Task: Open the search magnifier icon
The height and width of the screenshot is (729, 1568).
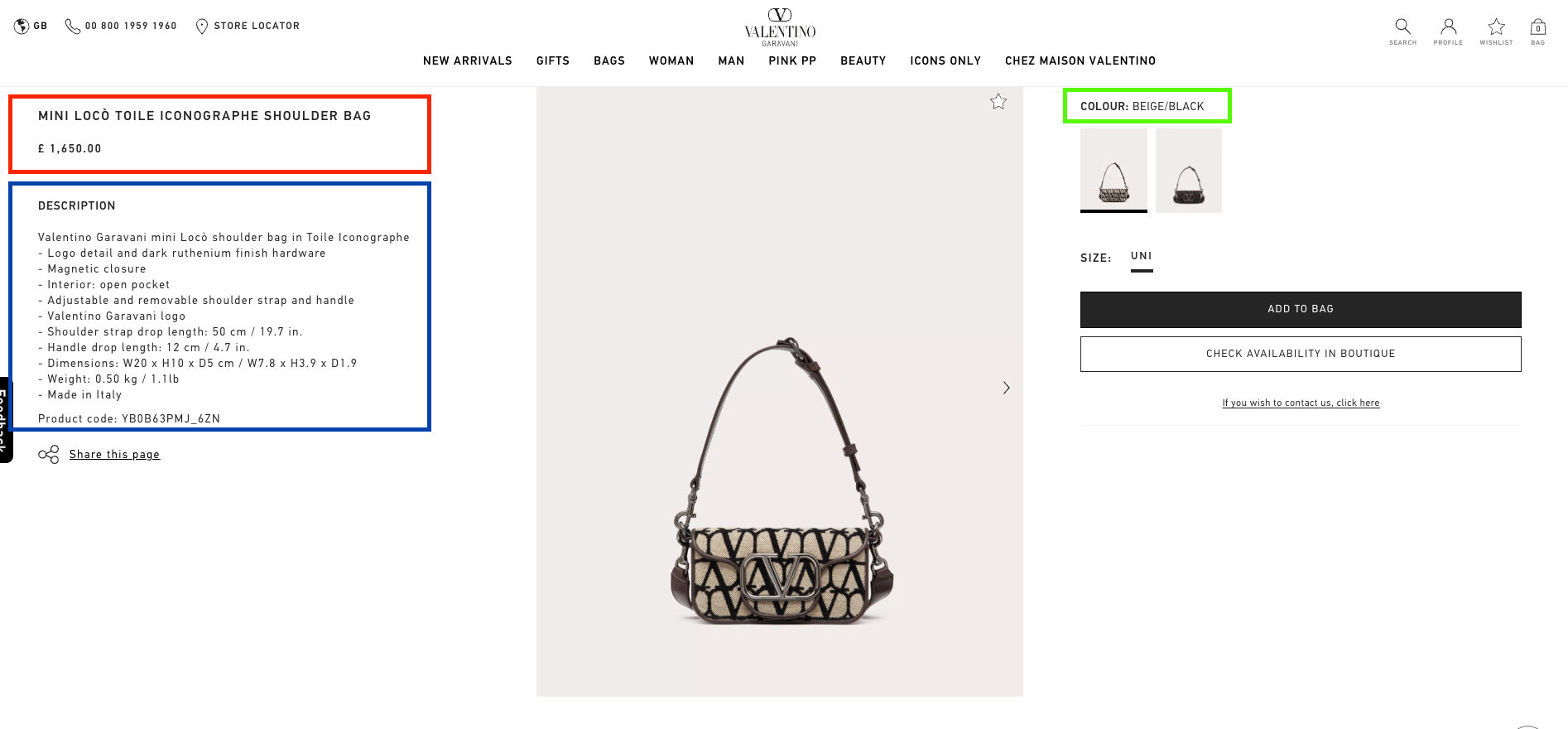Action: (x=1402, y=27)
